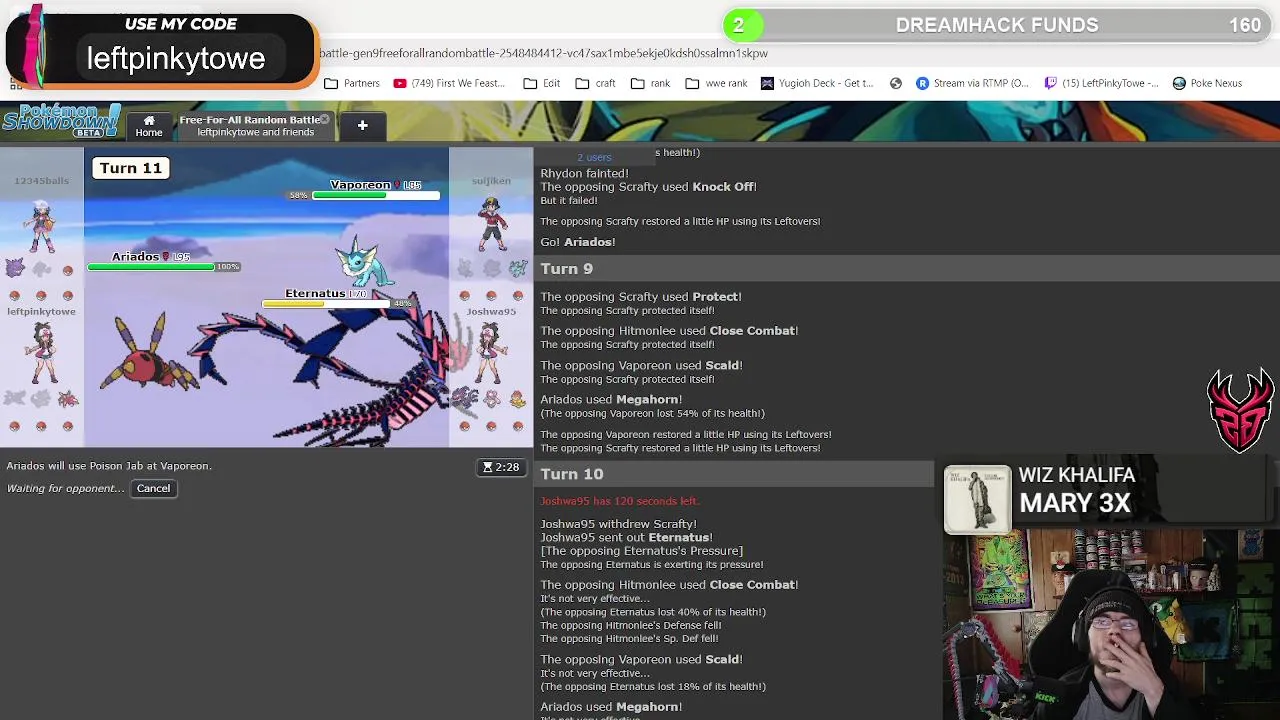Screen dimensions: 1280x720
Task: Click Ariados team icon under leftpinkytowe
Action: [67, 398]
